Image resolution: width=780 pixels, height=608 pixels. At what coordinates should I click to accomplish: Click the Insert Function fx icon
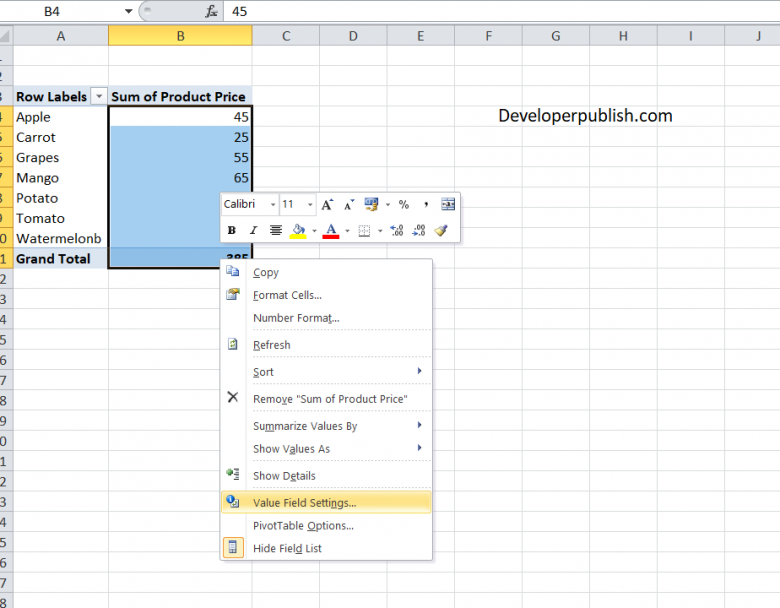click(x=211, y=11)
